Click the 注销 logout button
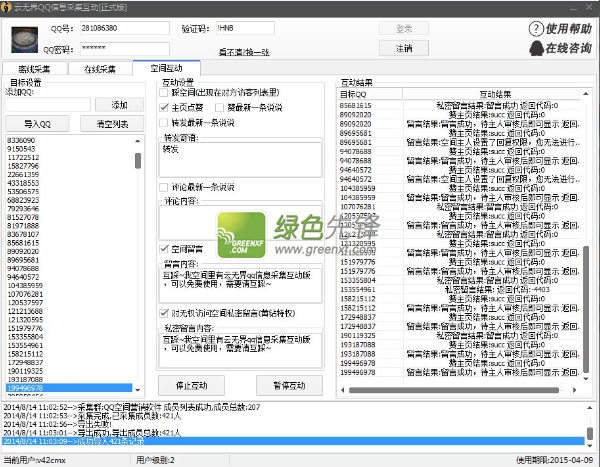The image size is (600, 467). coord(404,47)
